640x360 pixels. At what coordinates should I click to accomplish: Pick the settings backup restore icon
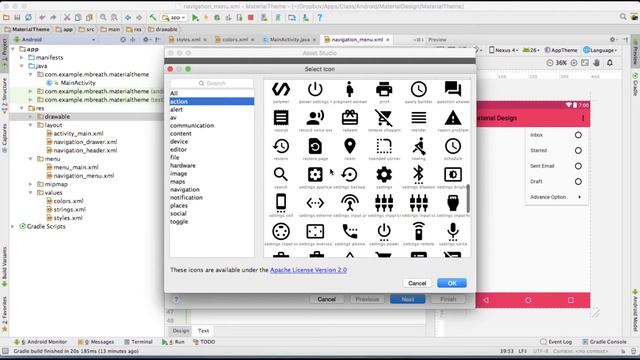click(x=349, y=174)
